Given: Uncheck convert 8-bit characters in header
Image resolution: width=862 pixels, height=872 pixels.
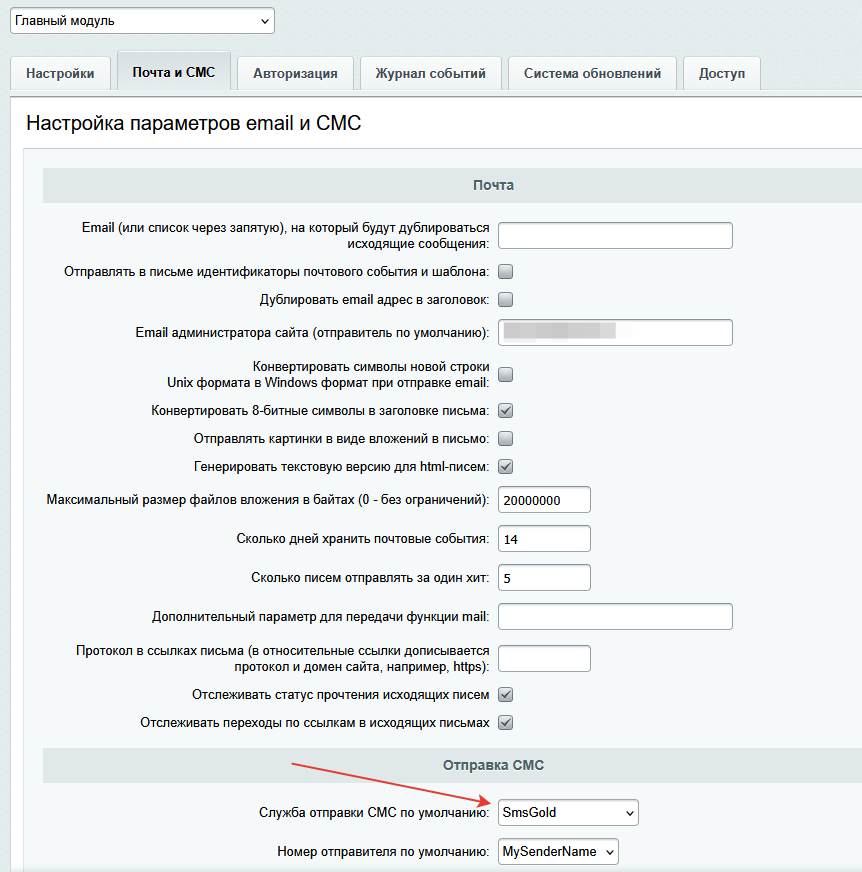Looking at the screenshot, I should click(506, 410).
